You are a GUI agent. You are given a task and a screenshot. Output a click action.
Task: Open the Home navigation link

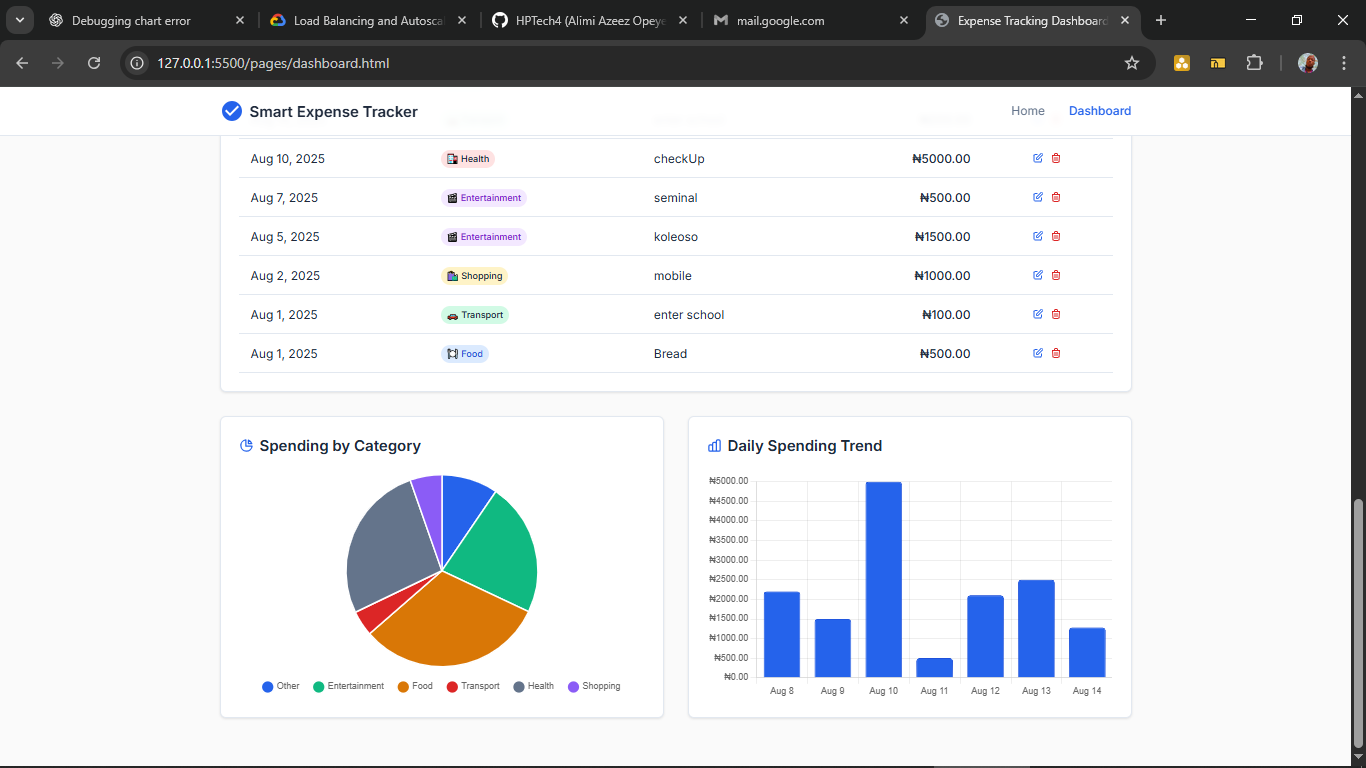[x=1028, y=111]
